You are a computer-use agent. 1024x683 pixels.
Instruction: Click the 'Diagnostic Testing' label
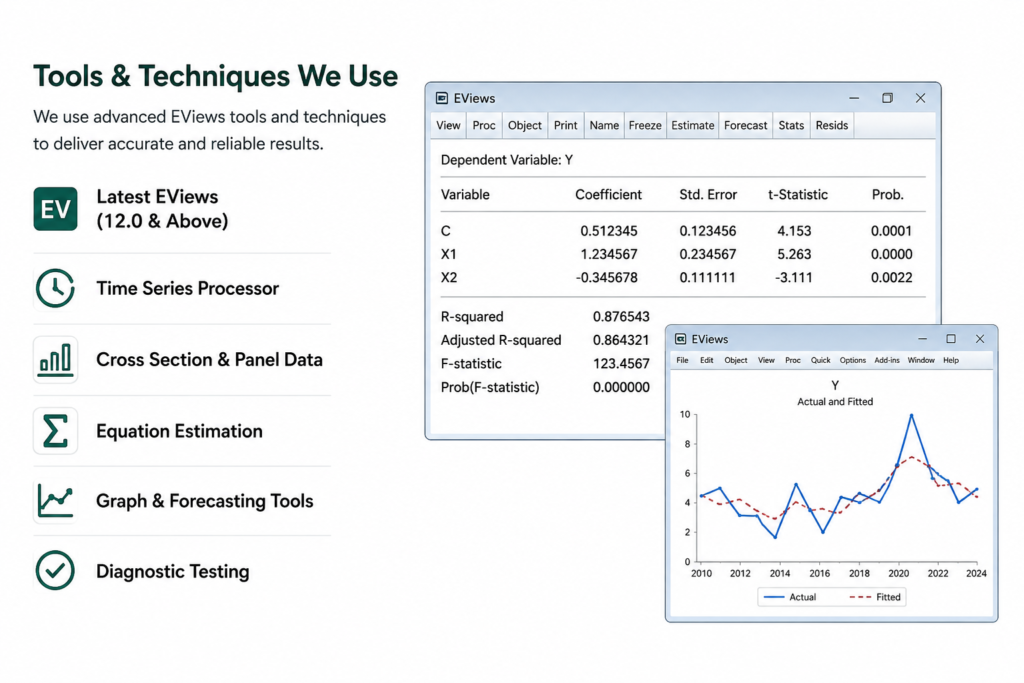[173, 571]
